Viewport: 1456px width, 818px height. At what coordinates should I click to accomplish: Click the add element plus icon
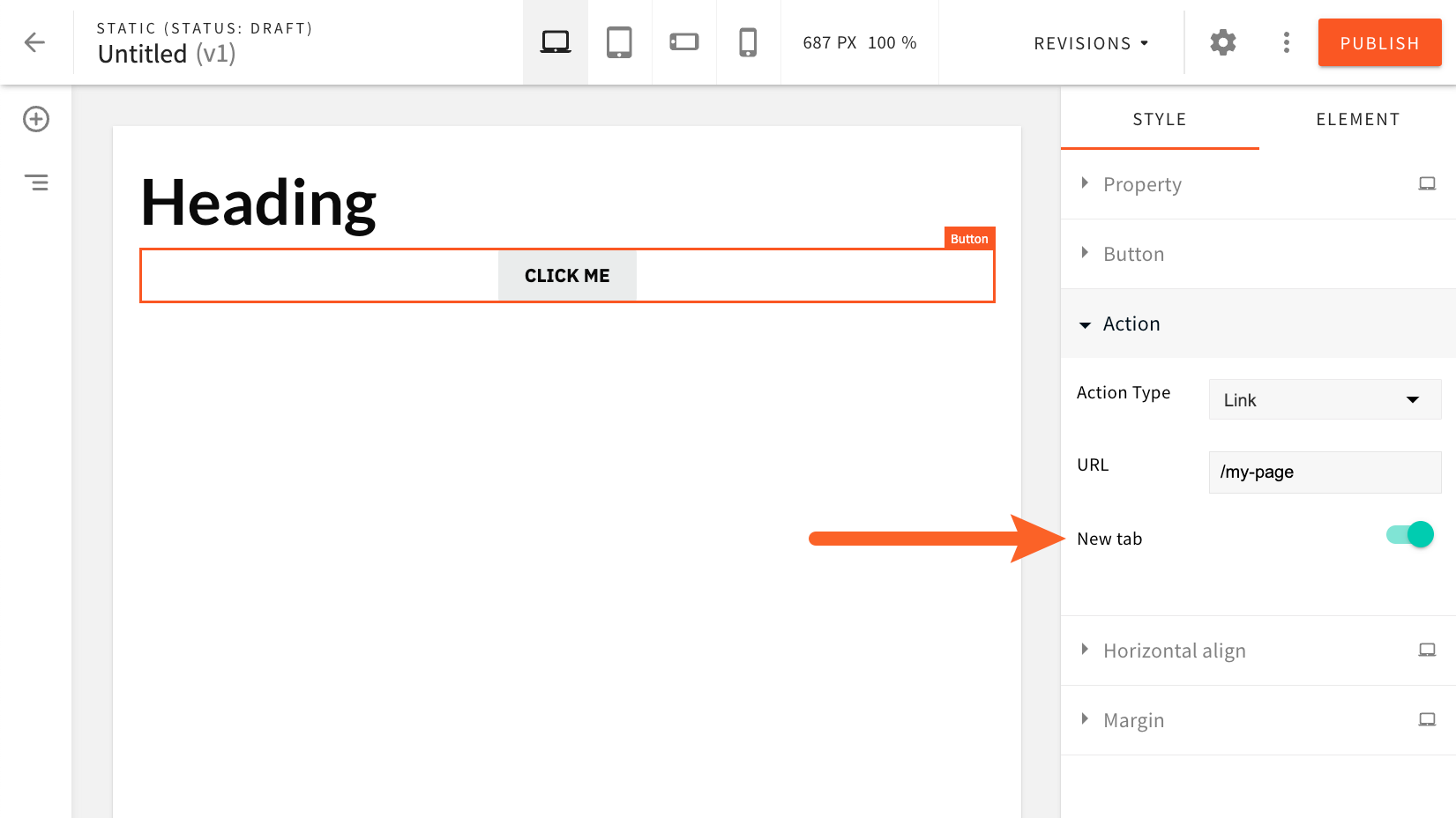[35, 119]
